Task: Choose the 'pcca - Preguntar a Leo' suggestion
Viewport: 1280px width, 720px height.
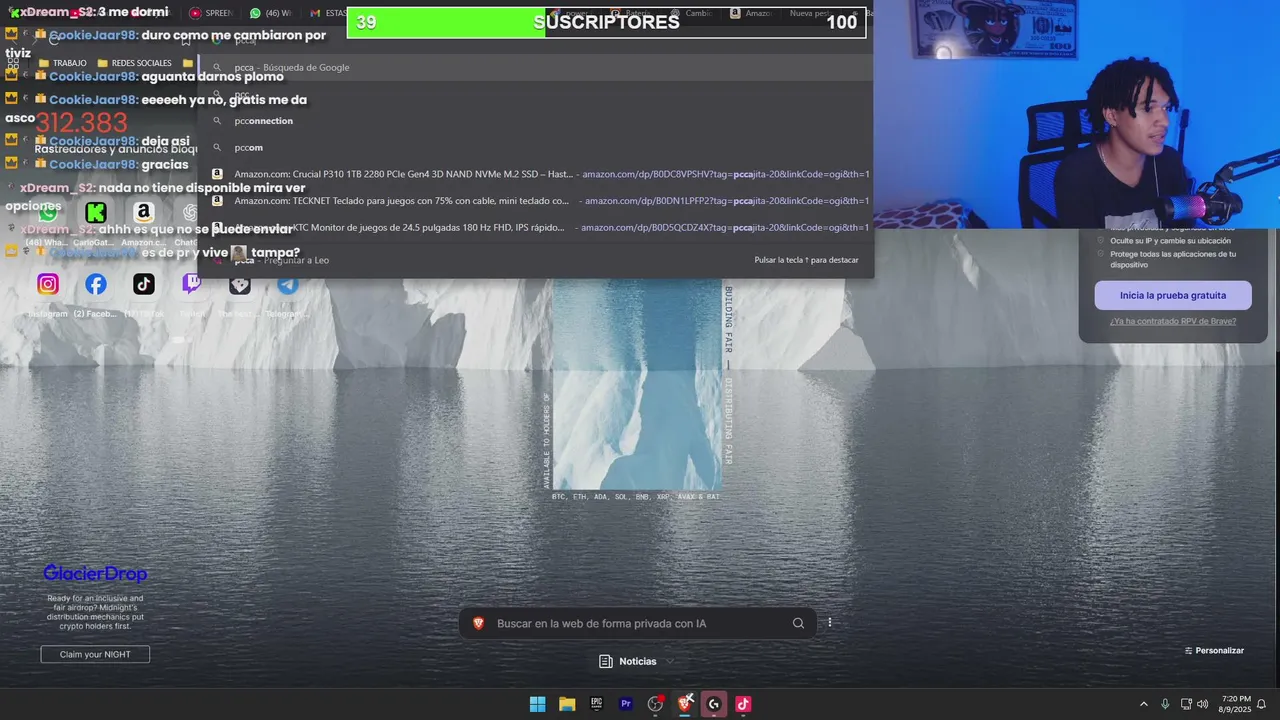Action: tap(535, 260)
